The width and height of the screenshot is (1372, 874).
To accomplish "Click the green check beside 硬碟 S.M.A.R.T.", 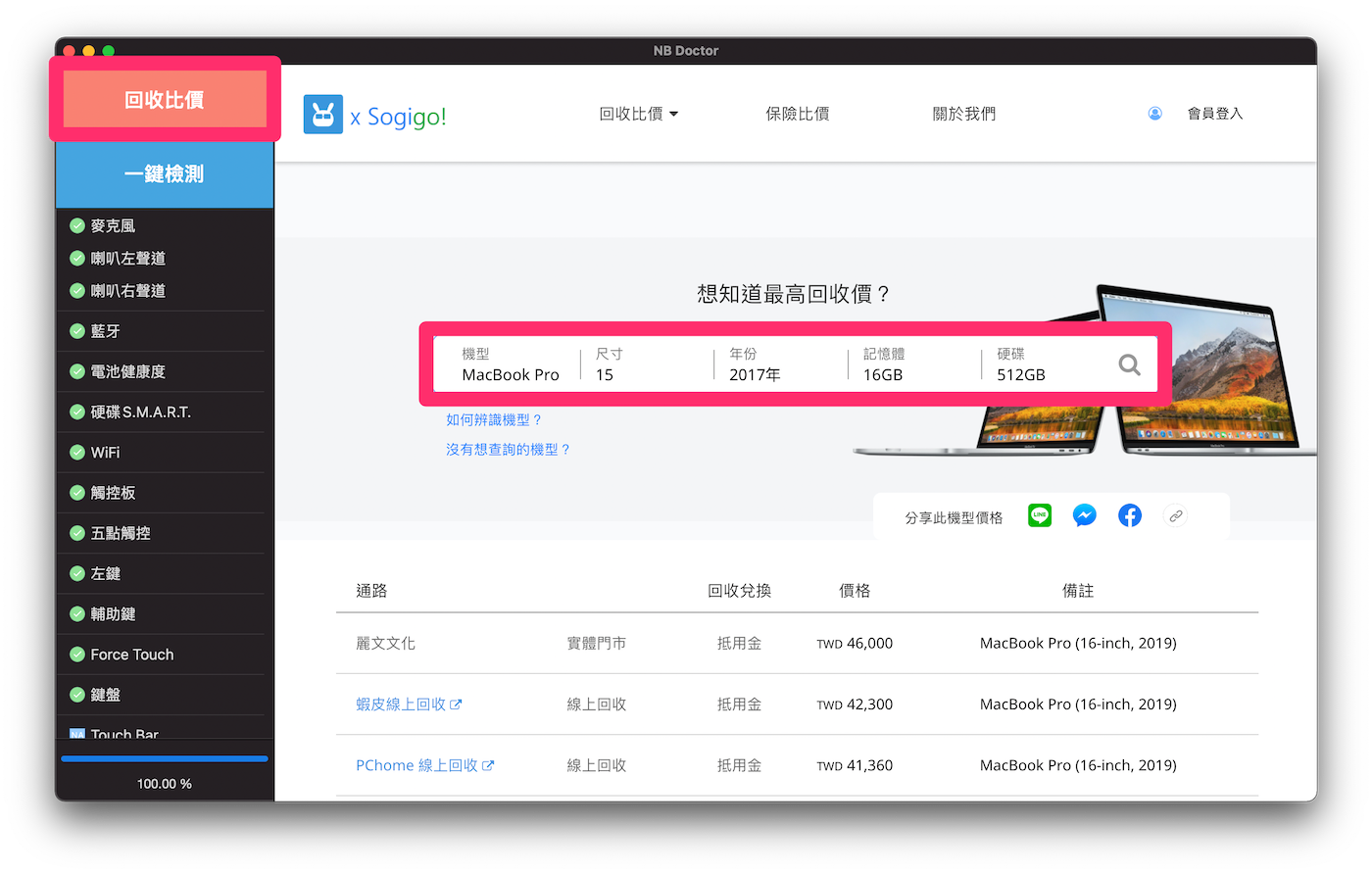I will point(77,413).
